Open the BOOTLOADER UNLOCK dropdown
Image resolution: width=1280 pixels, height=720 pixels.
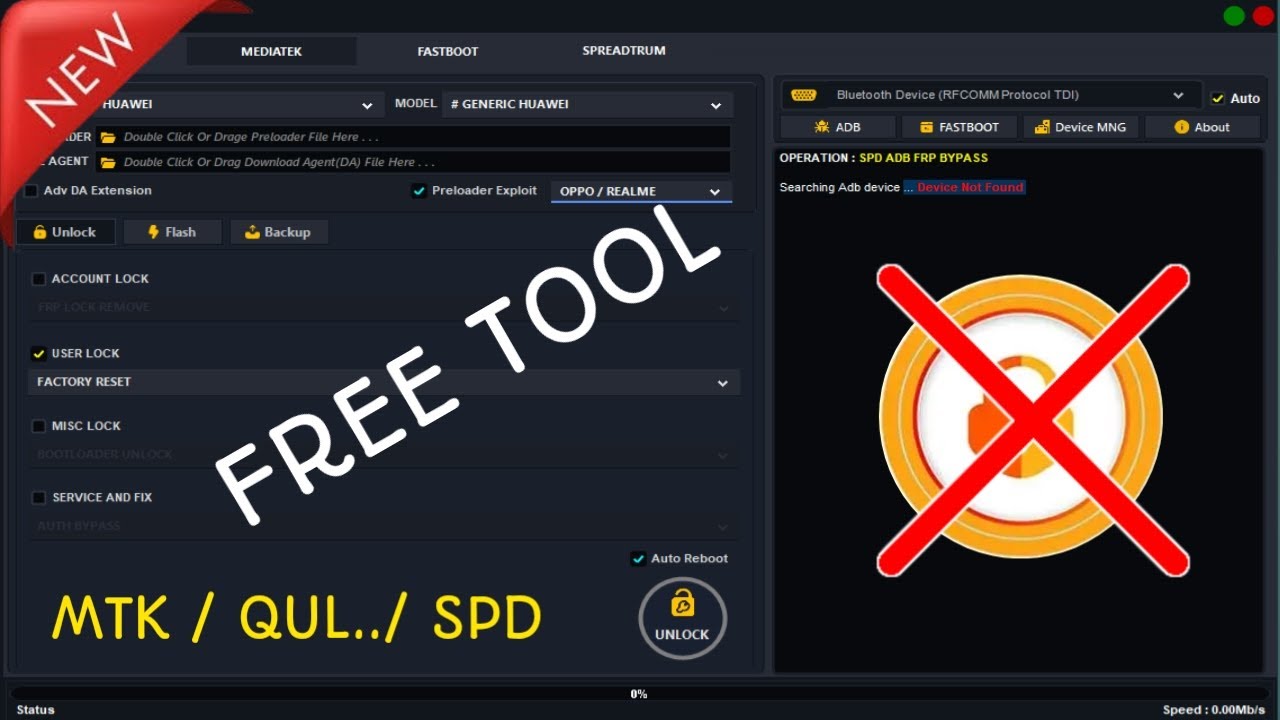point(384,454)
